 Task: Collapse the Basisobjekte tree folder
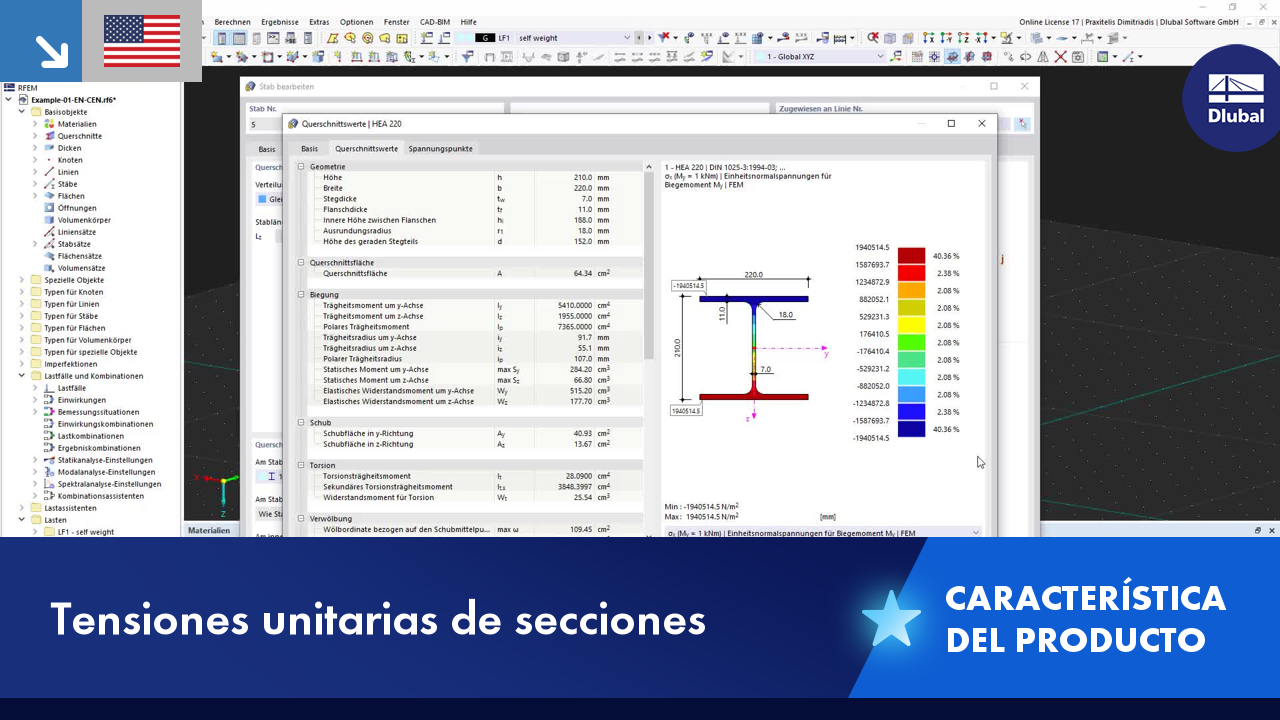pos(22,112)
